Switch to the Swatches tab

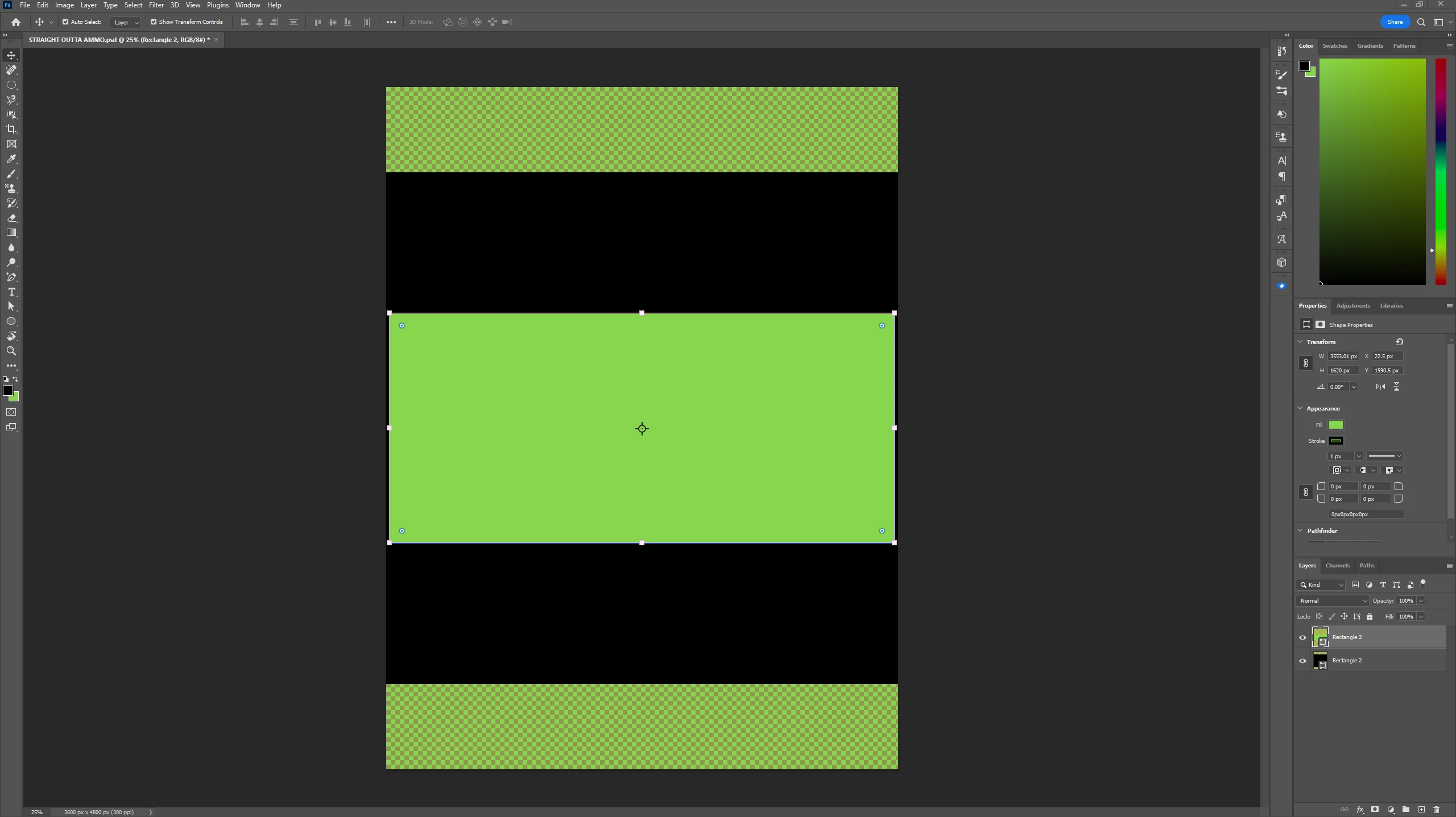[x=1334, y=45]
